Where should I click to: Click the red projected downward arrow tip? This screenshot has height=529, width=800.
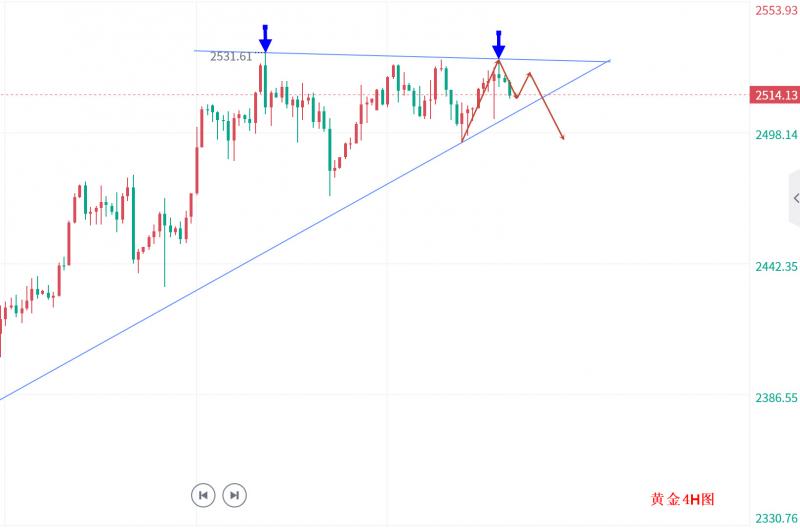564,138
